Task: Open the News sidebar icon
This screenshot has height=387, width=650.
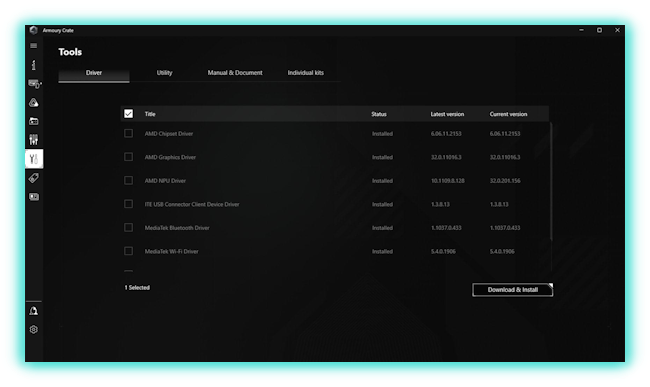Action: [34, 197]
